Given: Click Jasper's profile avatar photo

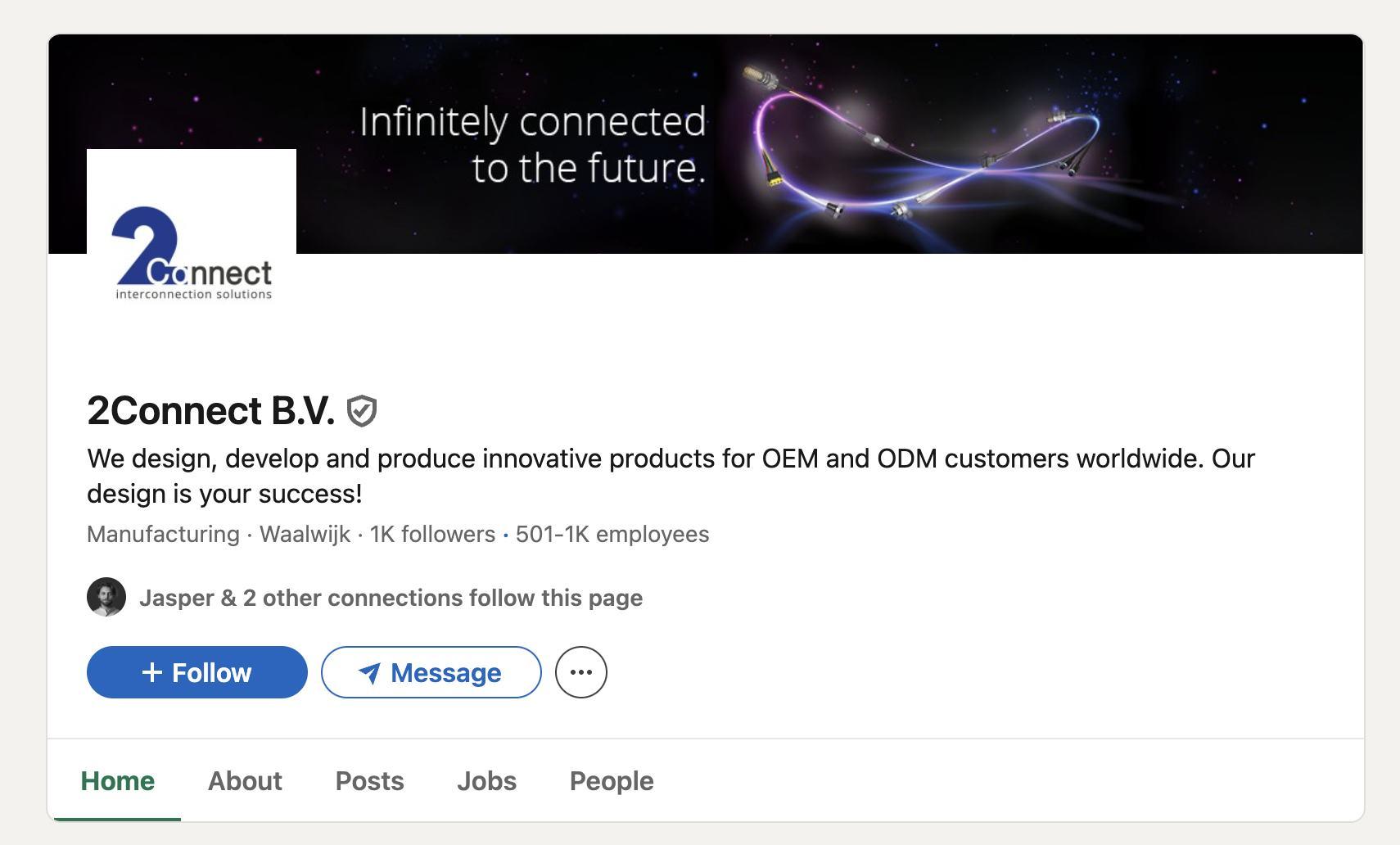Looking at the screenshot, I should click(106, 597).
